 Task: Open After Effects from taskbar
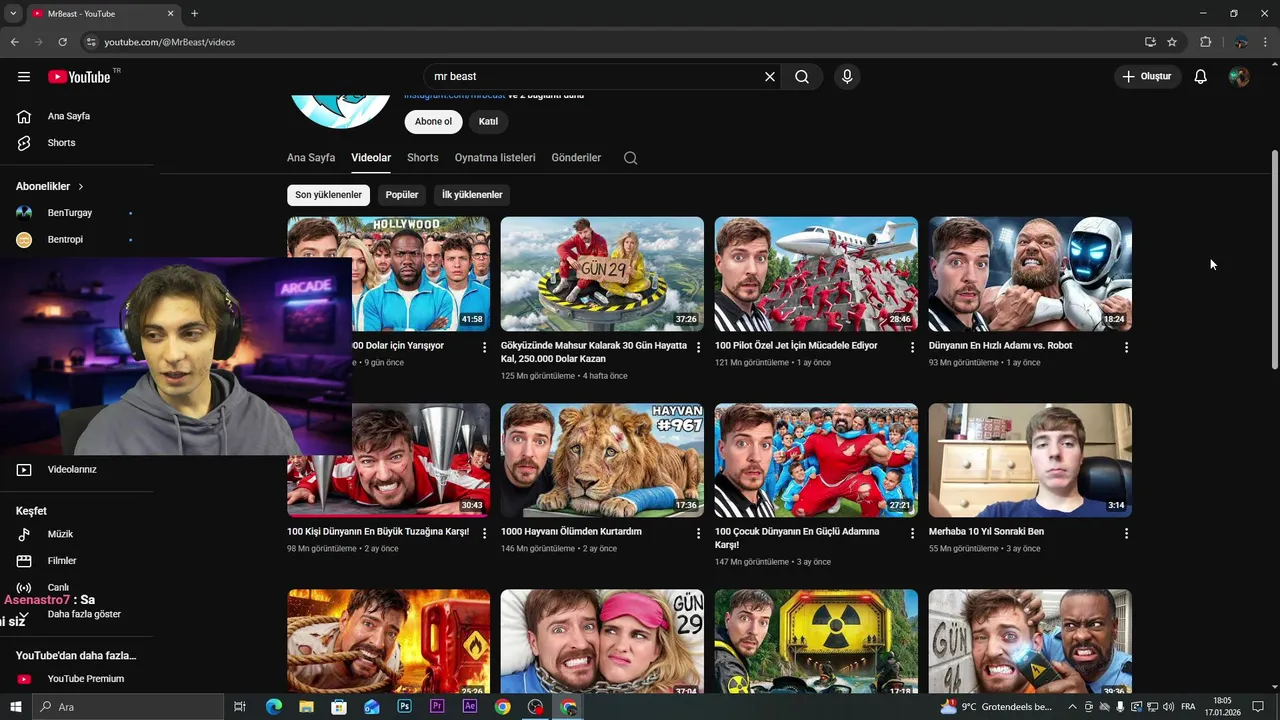[470, 707]
